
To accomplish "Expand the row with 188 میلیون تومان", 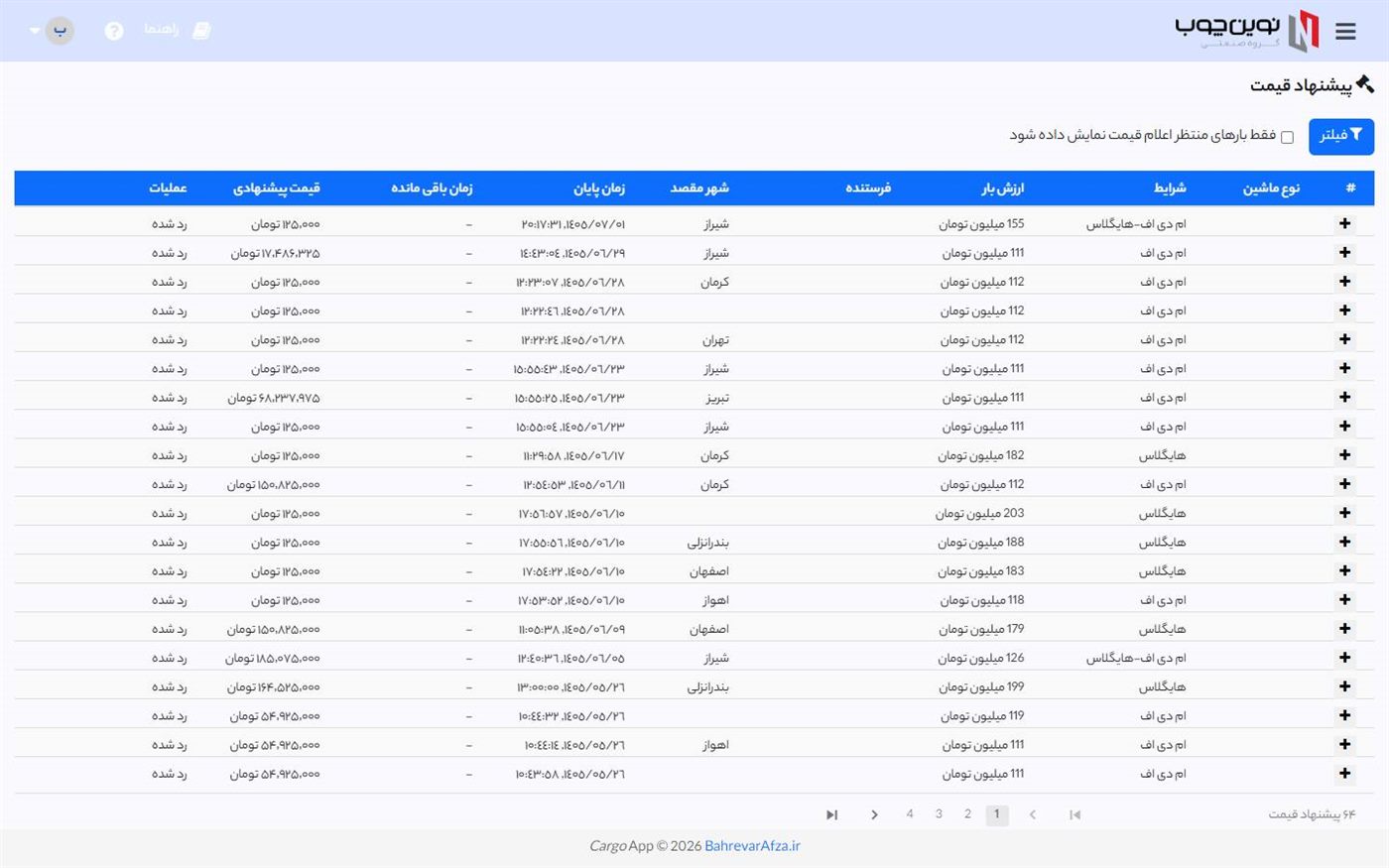I will click(1344, 542).
